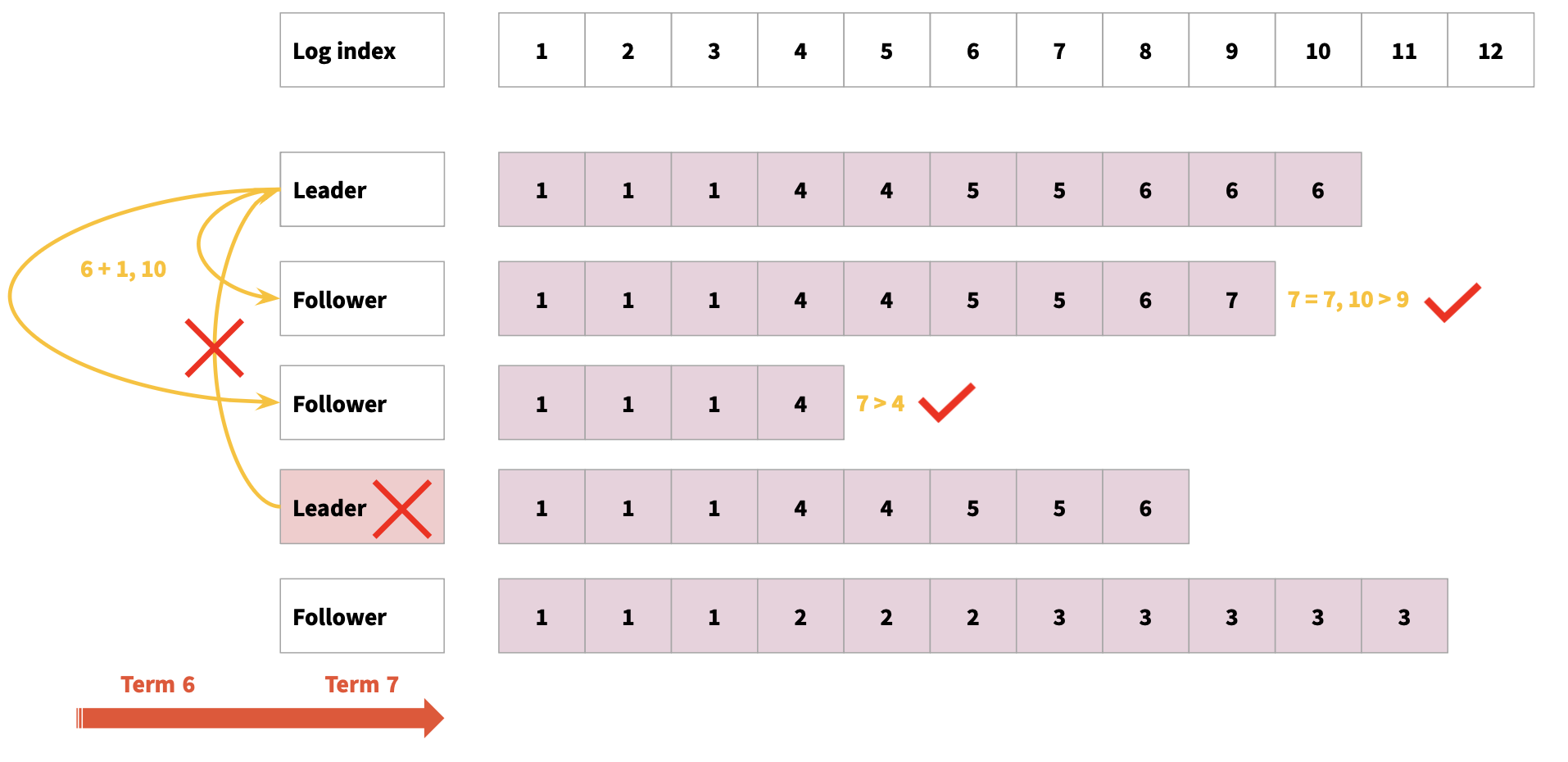1568x762 pixels.
Task: Click the top Leader's last log entry at index 10
Action: tap(1317, 189)
